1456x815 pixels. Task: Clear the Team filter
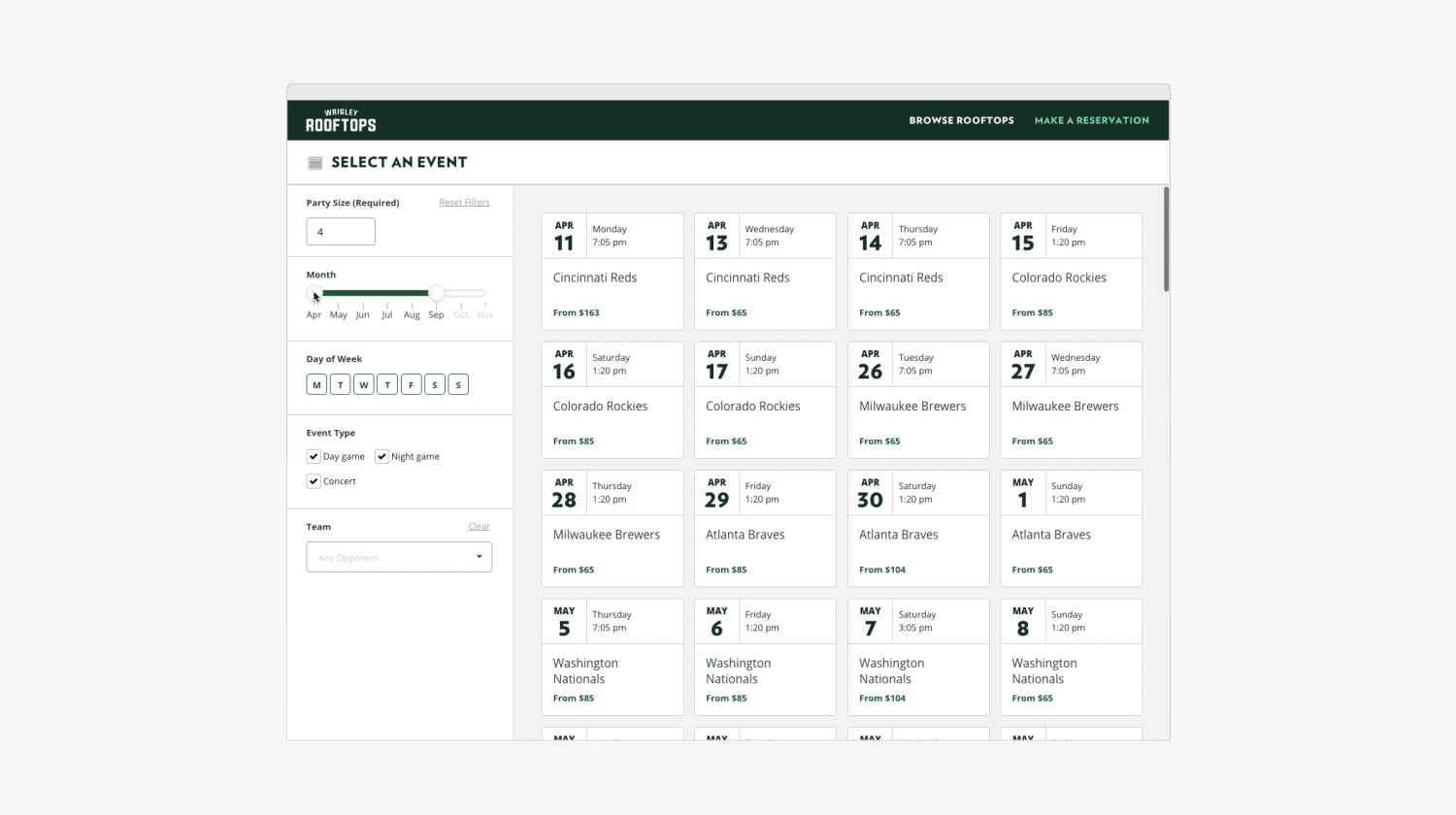479,526
